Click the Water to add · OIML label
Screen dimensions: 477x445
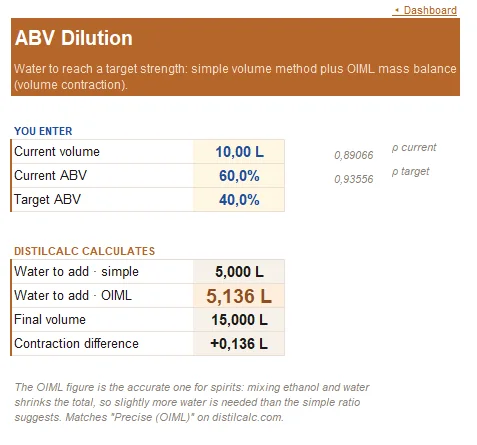coord(73,296)
